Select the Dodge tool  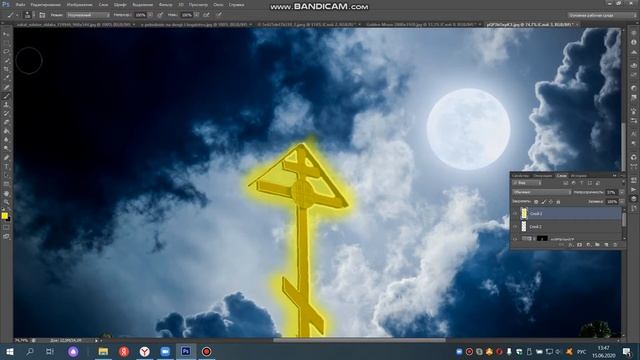6,149
